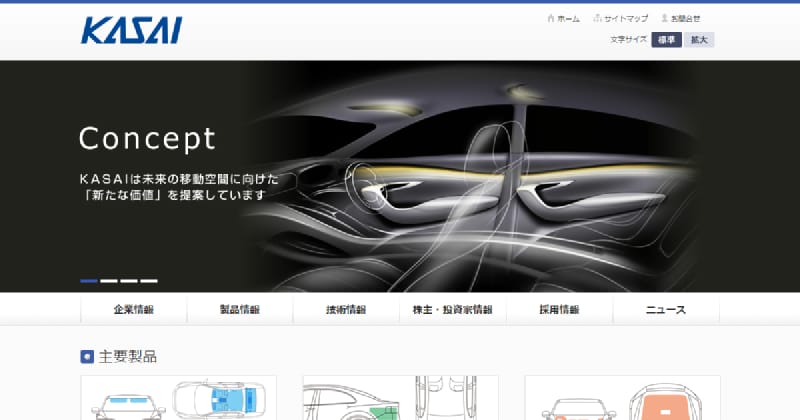This screenshot has height=420, width=800.
Task: Click the Concept hero banner image
Action: coord(400,177)
